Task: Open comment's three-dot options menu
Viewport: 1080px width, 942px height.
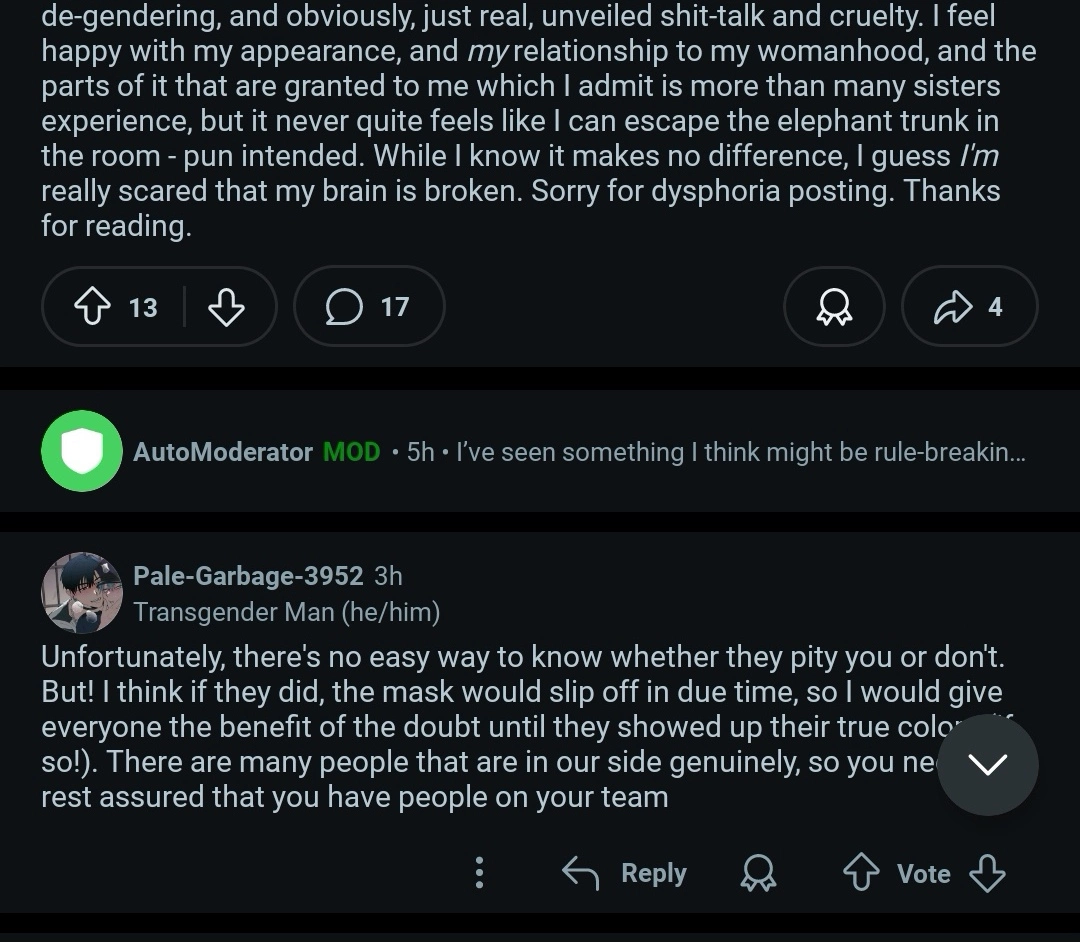Action: coord(479,873)
